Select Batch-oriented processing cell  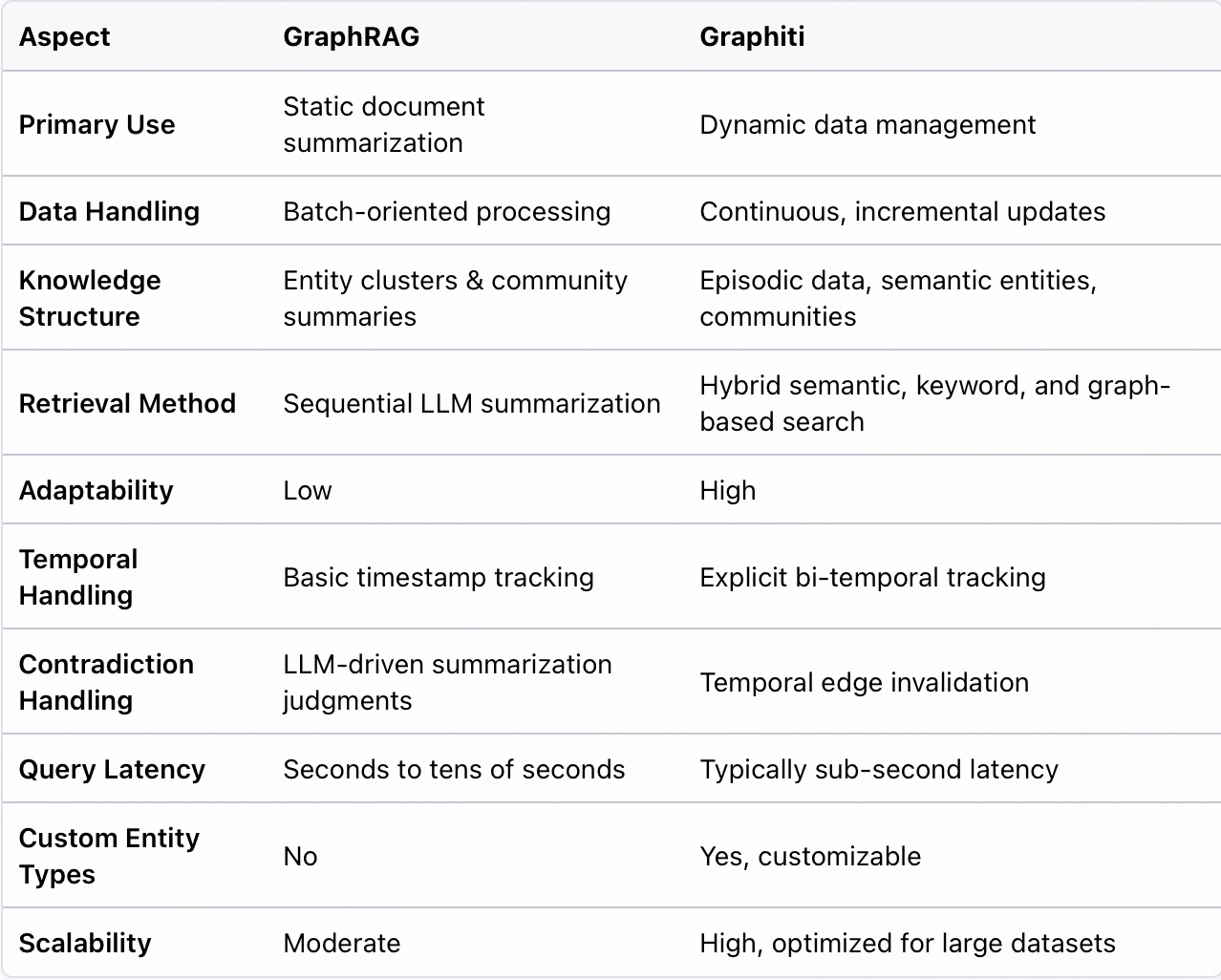pos(446,212)
